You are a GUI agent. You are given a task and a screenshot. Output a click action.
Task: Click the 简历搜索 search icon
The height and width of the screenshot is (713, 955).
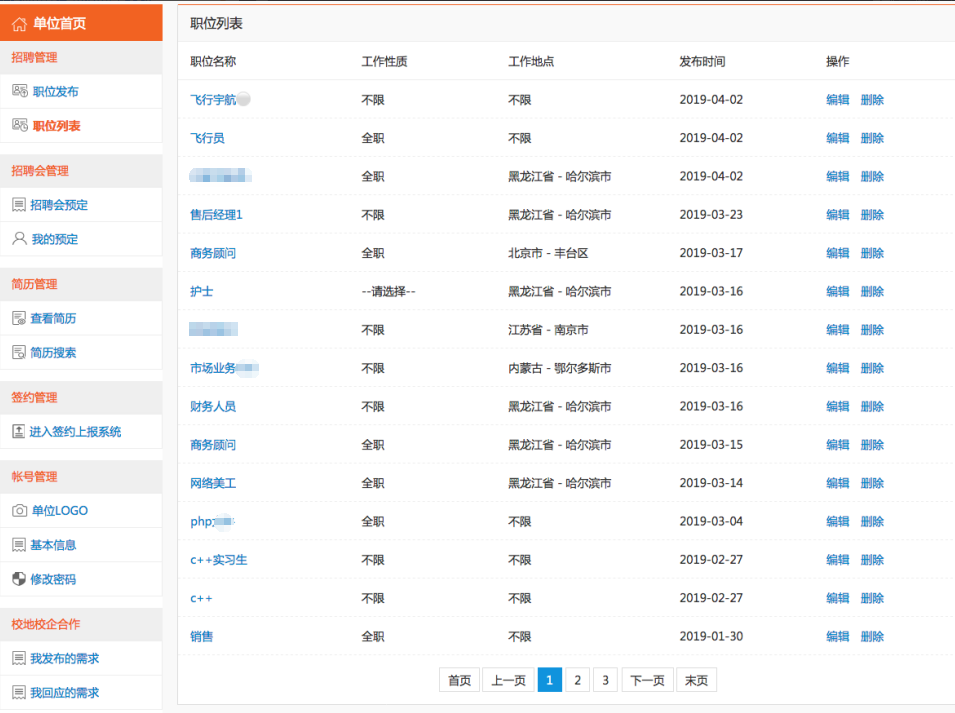(19, 353)
